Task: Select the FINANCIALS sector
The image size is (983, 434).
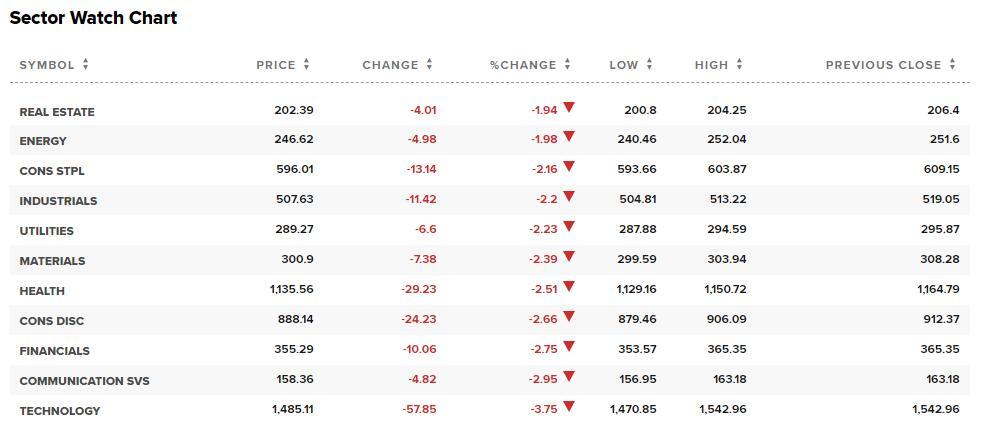Action: (x=55, y=351)
